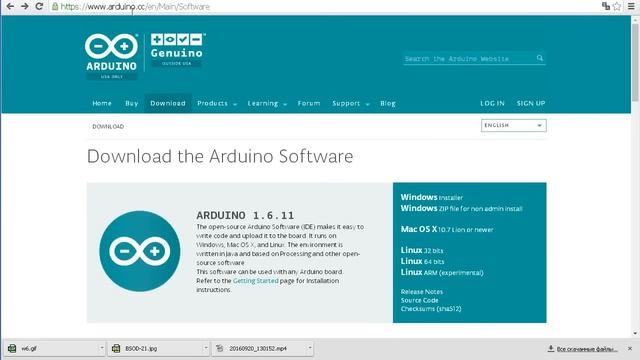Open Source Code link
Viewport: 640px width, 360px height.
click(419, 300)
